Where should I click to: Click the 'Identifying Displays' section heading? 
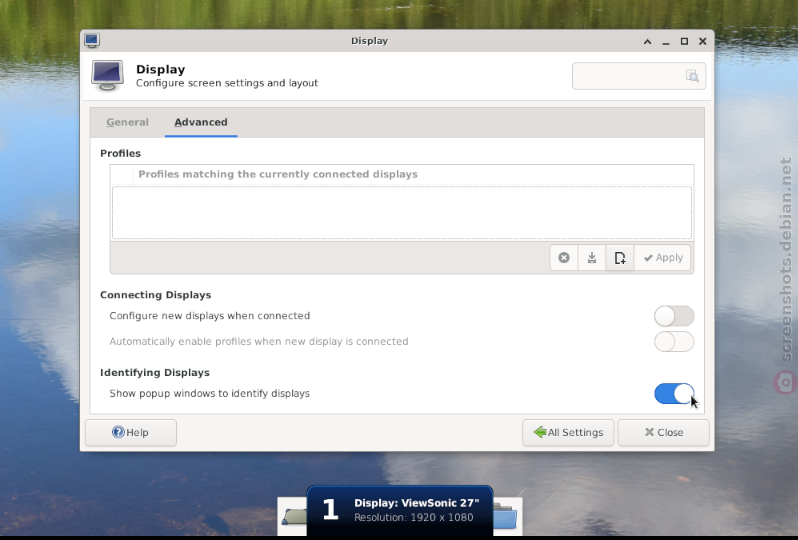coord(155,373)
